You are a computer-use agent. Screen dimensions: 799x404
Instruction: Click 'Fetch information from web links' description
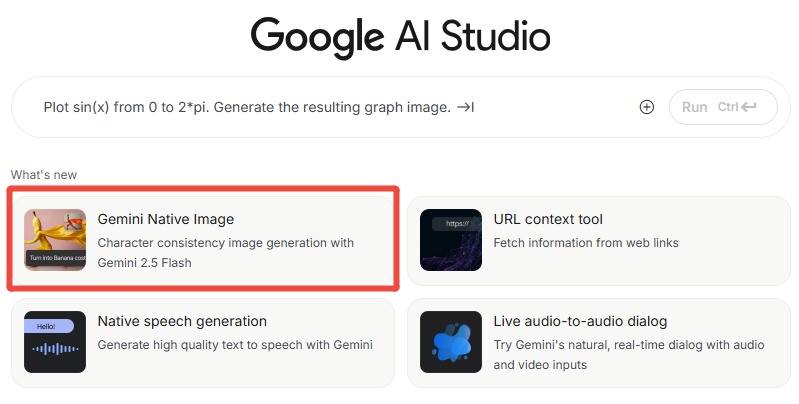tap(586, 243)
